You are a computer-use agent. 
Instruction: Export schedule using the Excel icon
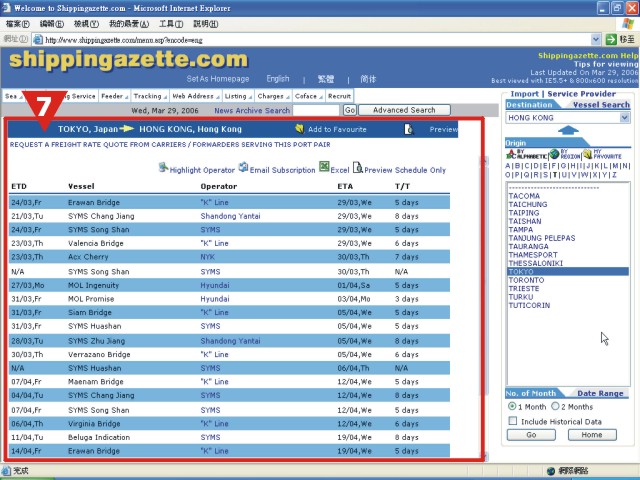pos(324,167)
